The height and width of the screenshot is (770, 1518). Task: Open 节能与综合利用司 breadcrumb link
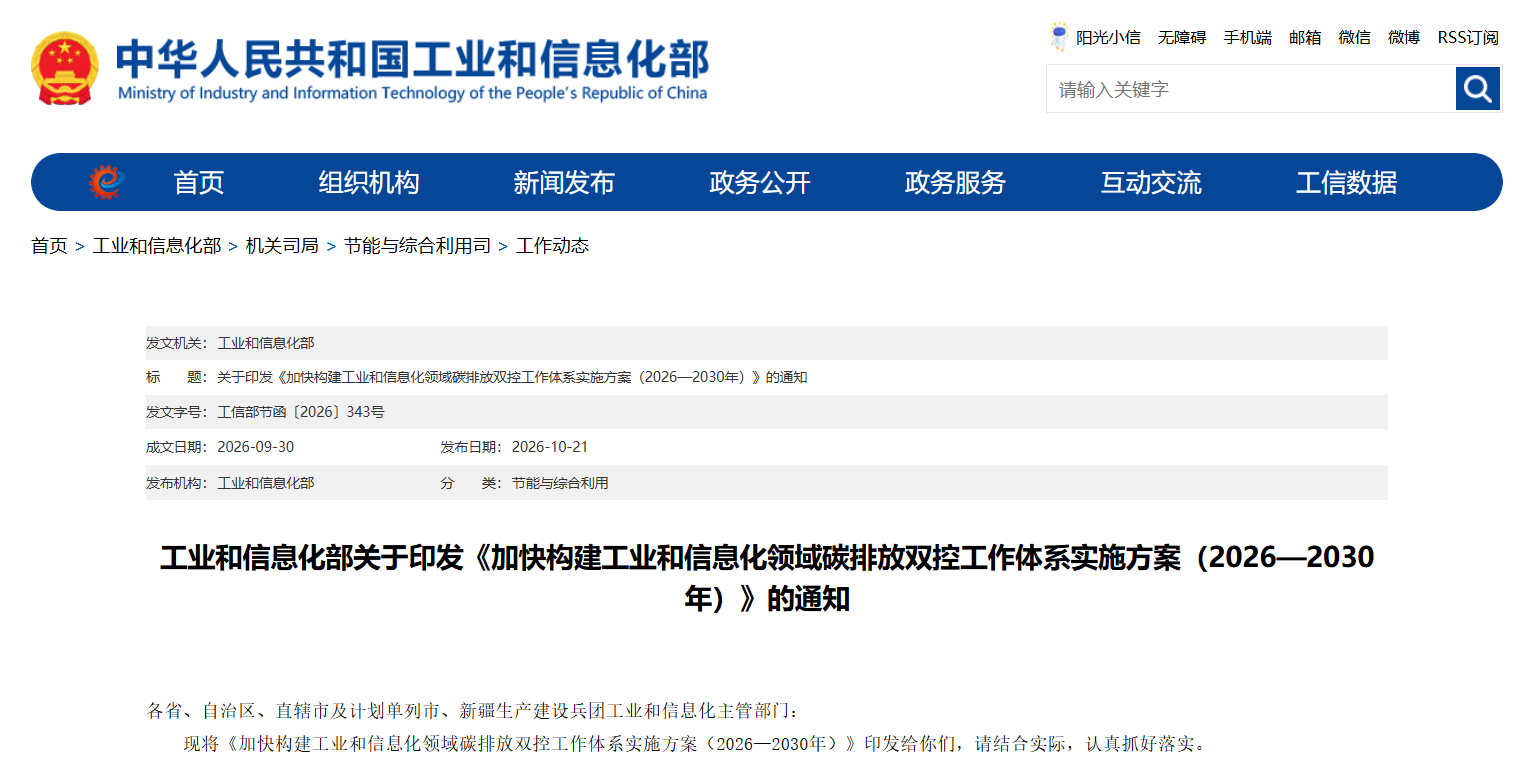(418, 246)
